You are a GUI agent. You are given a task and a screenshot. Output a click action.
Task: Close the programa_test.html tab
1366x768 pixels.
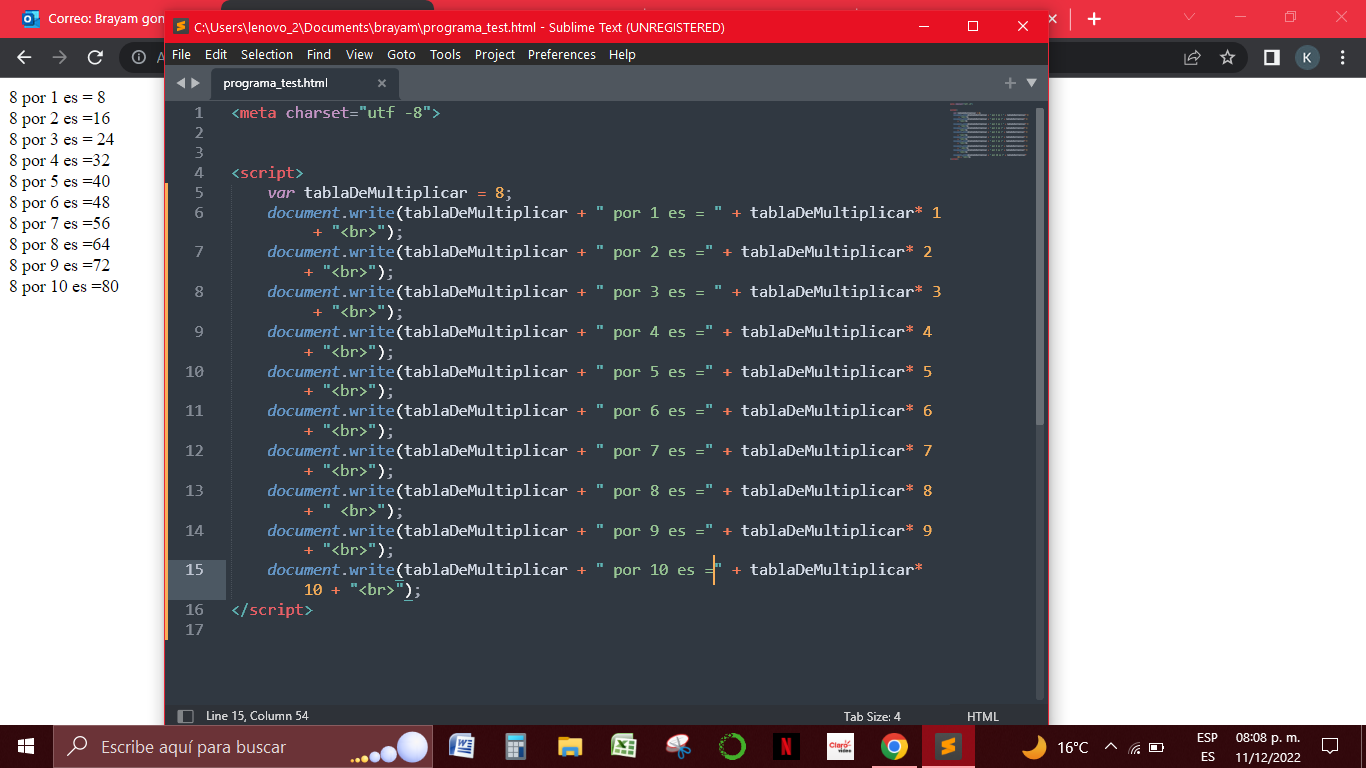point(382,84)
